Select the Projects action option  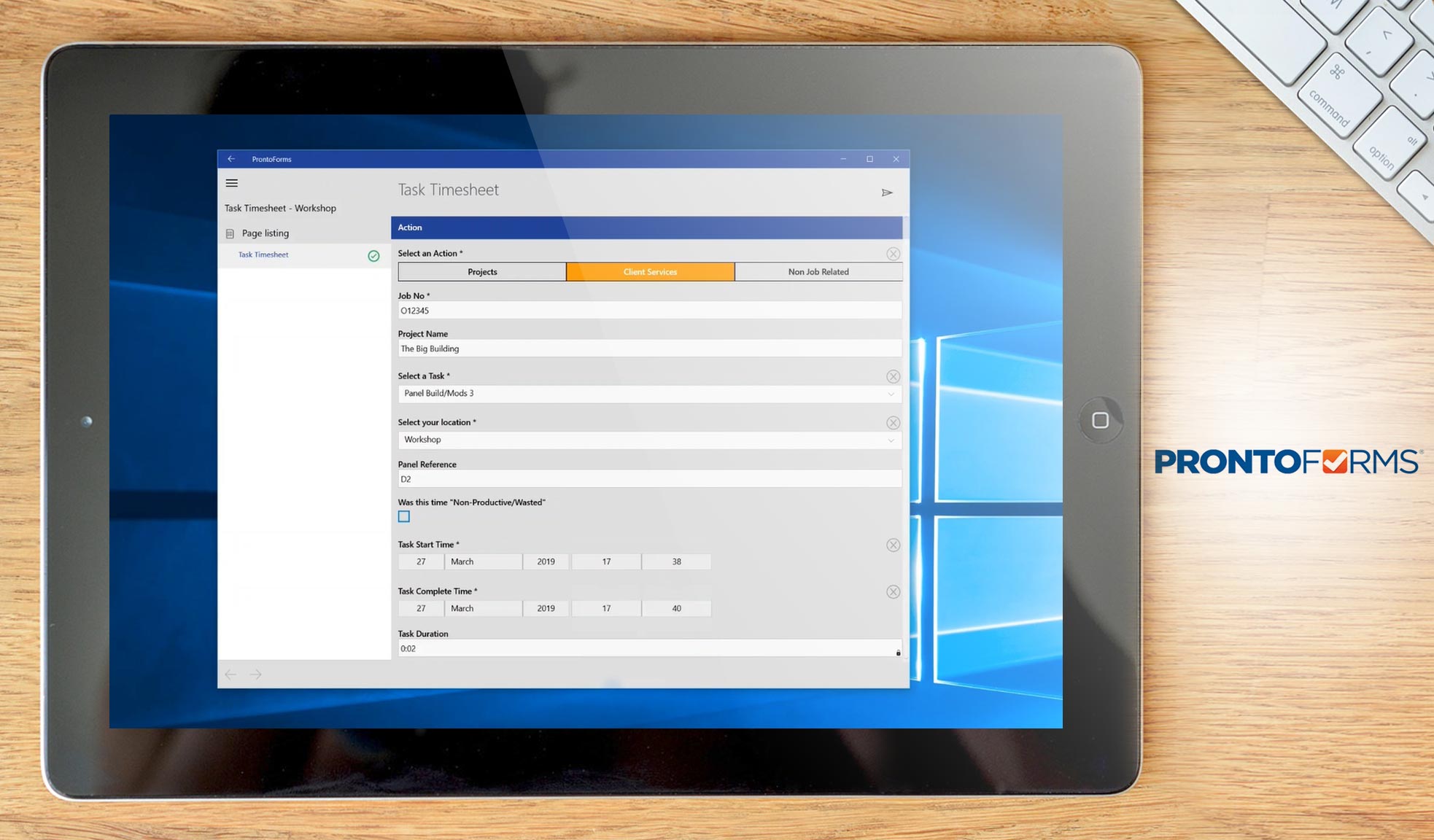[x=481, y=271]
